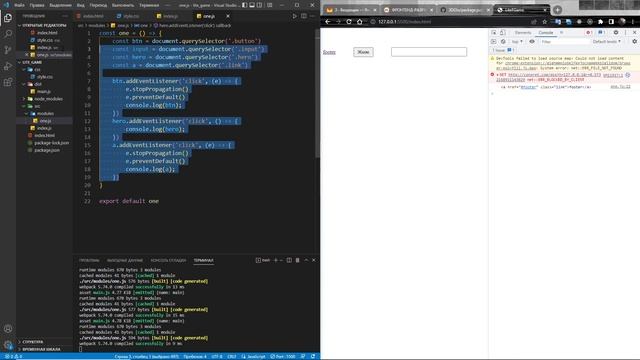Screen dimensions: 640x360
Task: Activate DevTools inspect element picker
Action: pos(494,33)
